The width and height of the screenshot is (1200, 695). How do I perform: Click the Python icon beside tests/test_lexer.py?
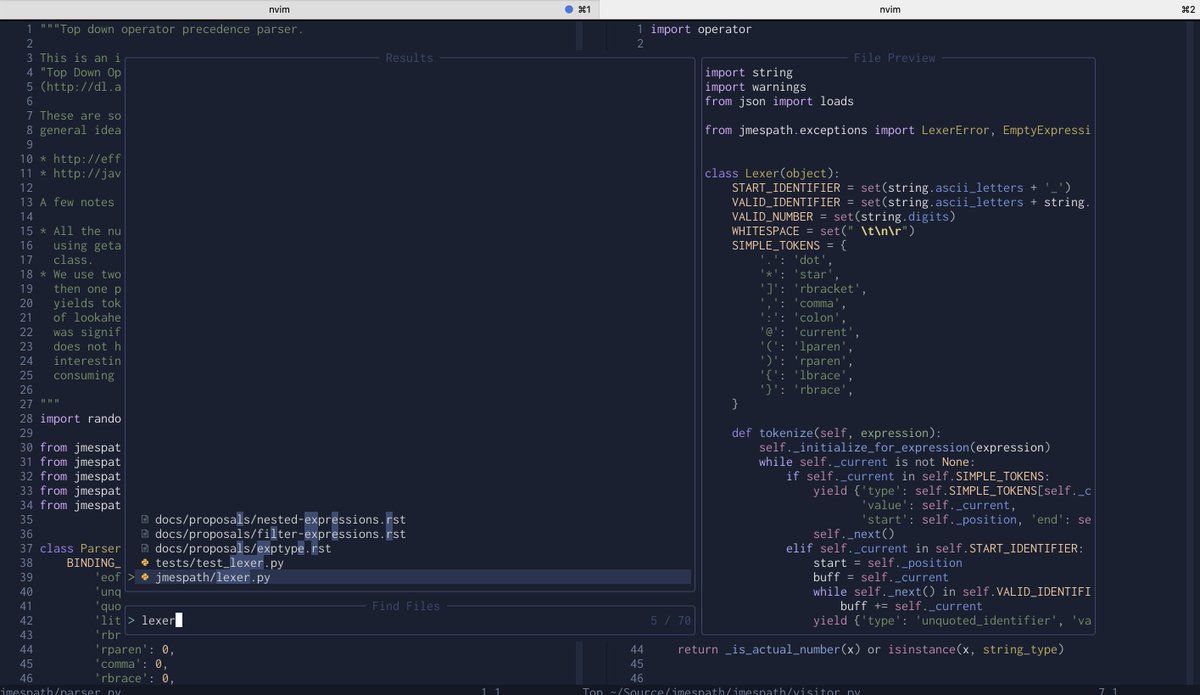(x=145, y=563)
